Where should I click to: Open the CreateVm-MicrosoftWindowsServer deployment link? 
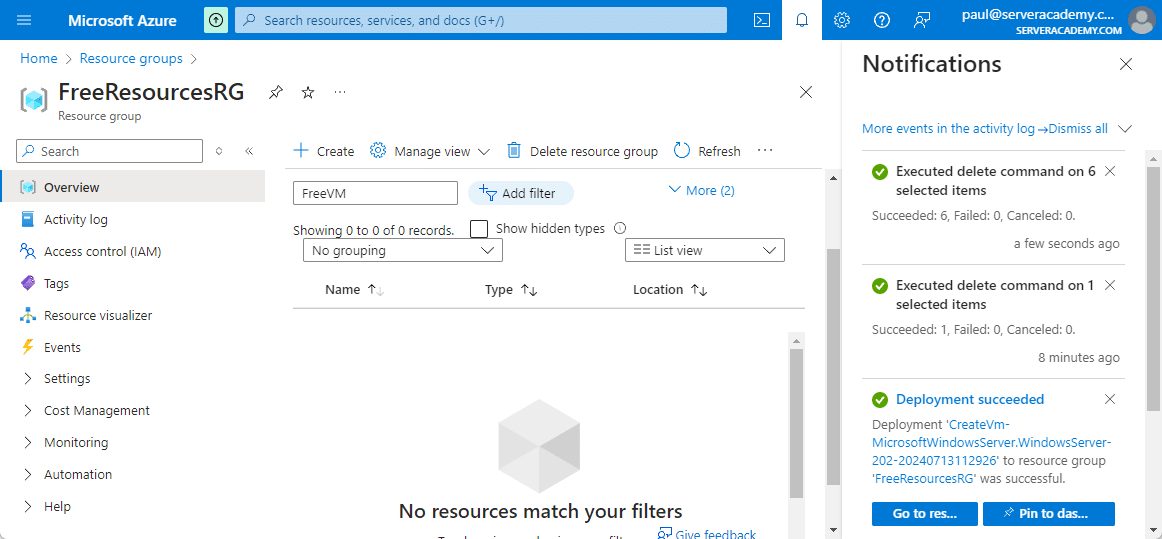(991, 443)
